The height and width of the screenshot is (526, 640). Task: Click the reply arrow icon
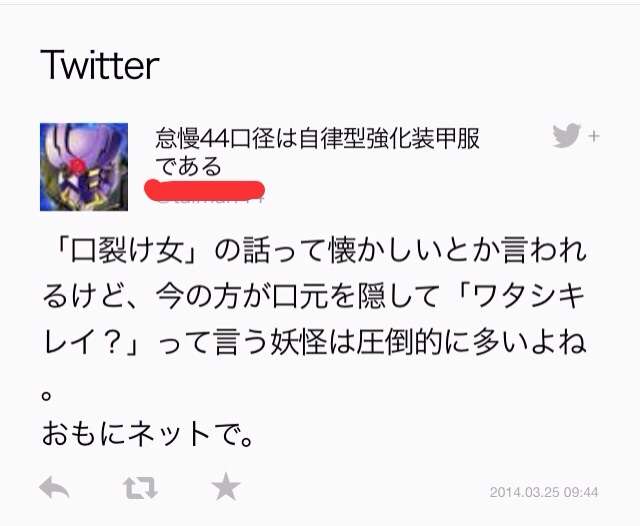tap(54, 487)
